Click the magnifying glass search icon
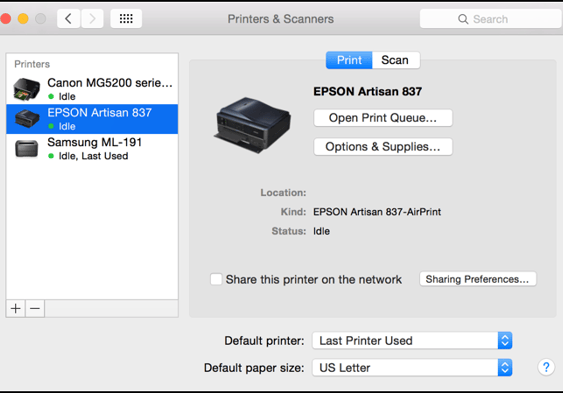 463,19
